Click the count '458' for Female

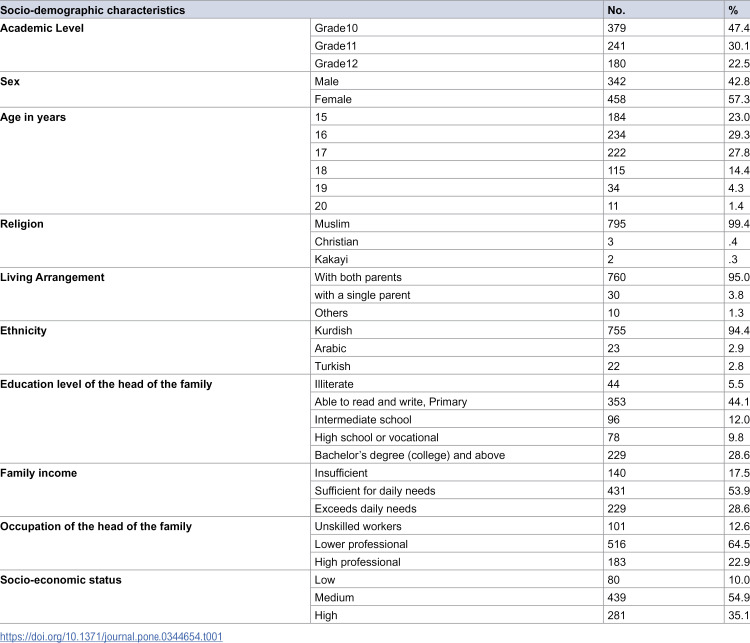[x=617, y=99]
